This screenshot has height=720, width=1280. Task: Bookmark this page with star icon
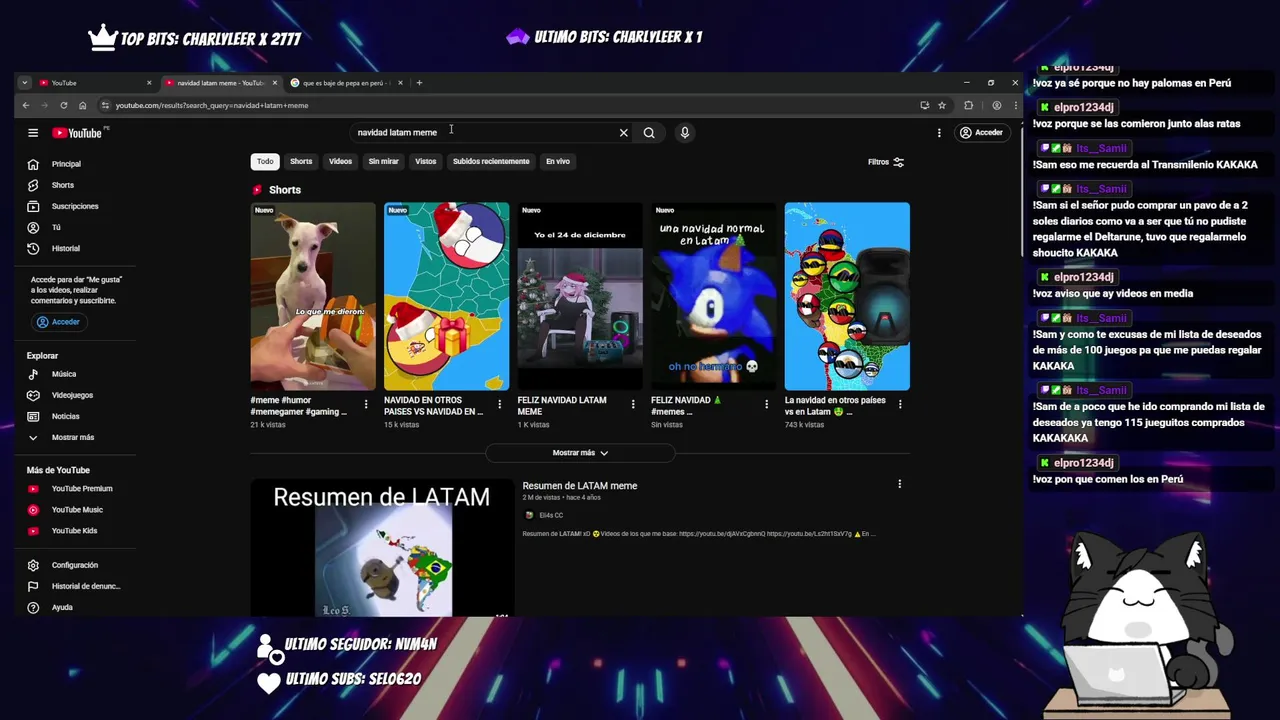click(942, 105)
